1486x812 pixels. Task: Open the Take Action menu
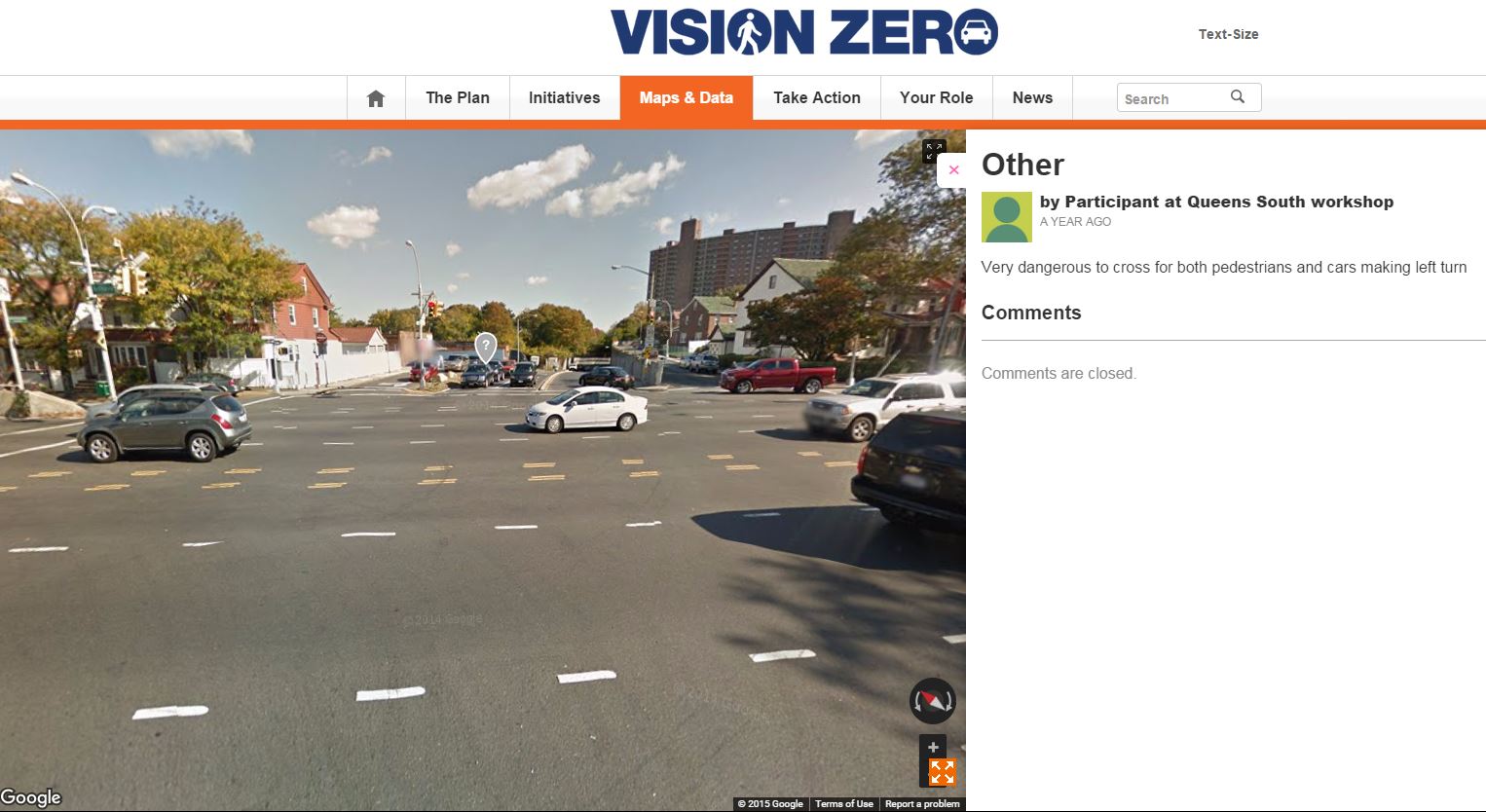(x=817, y=97)
